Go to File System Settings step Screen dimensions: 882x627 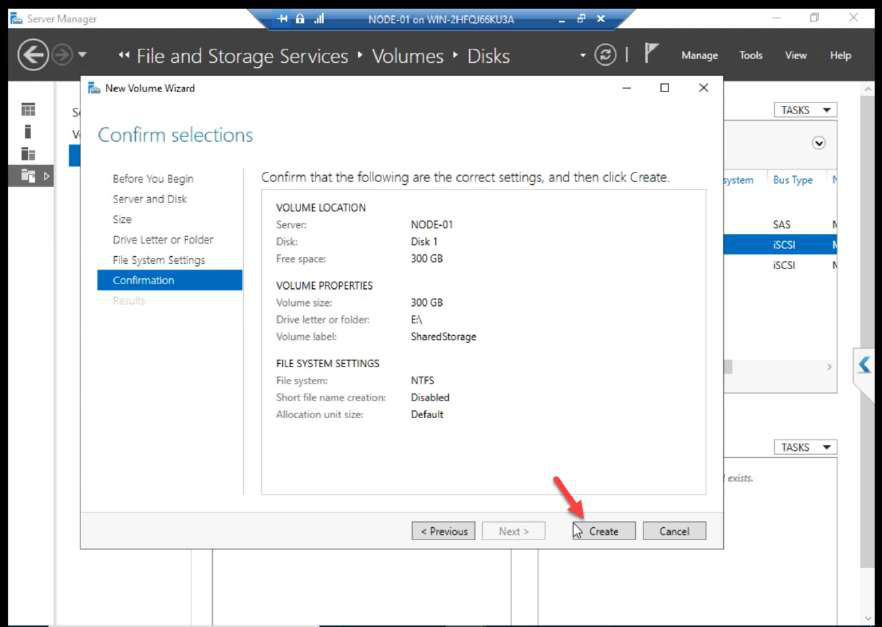click(x=159, y=260)
